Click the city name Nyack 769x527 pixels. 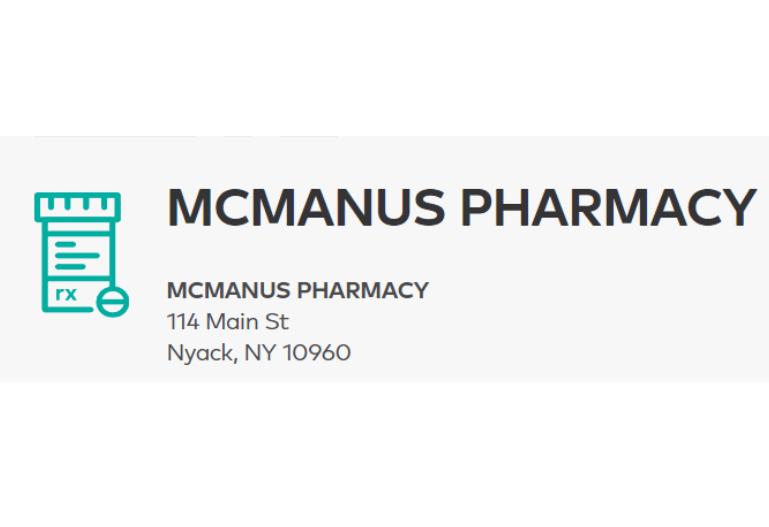(x=203, y=353)
